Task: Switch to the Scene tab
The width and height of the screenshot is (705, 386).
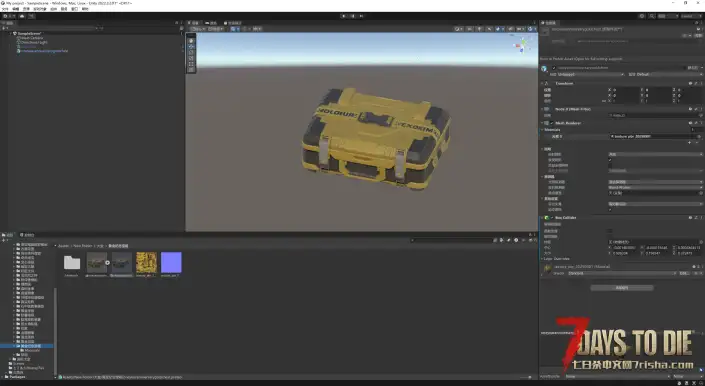Action: click(x=194, y=23)
